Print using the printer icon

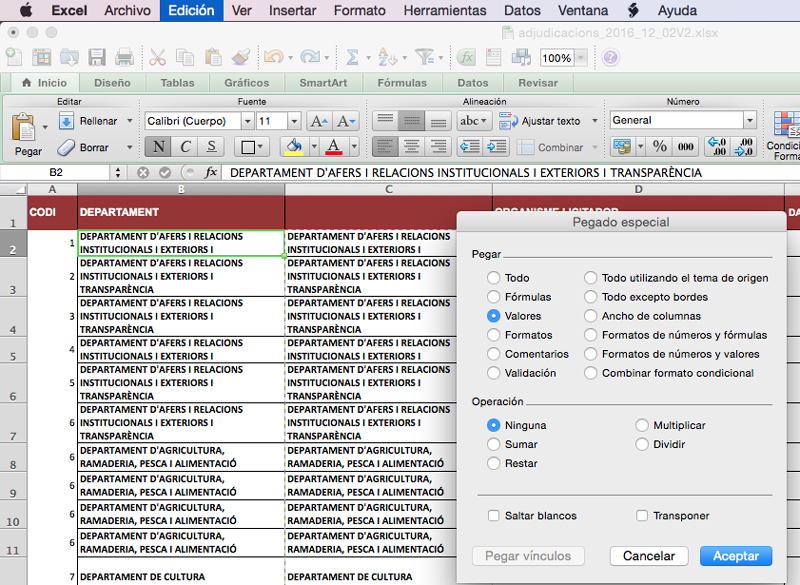(x=124, y=57)
